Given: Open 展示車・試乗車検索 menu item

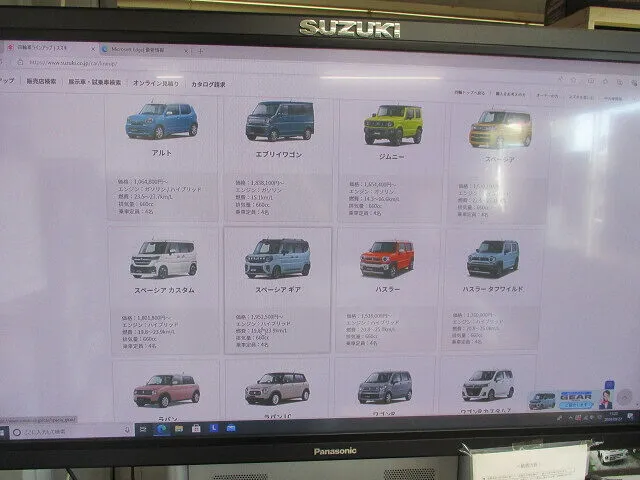Looking at the screenshot, I should point(95,82).
